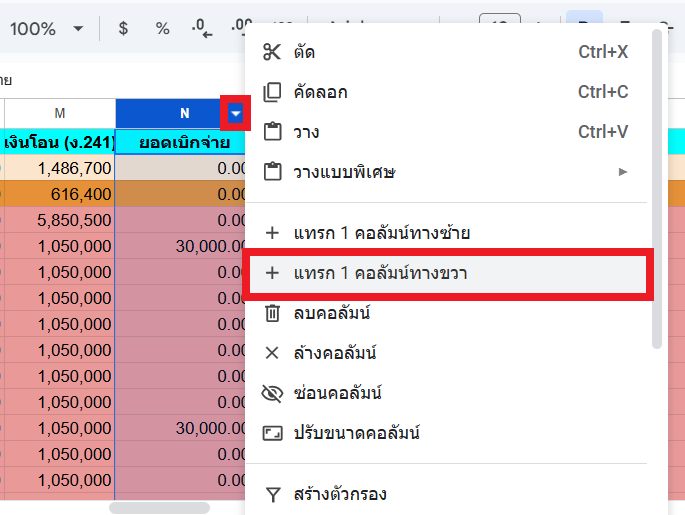Image resolution: width=685 pixels, height=515 pixels.
Task: Insert 1 column right via แทรก 1 คอลัมน์ทางขวา
Action: [x=446, y=273]
